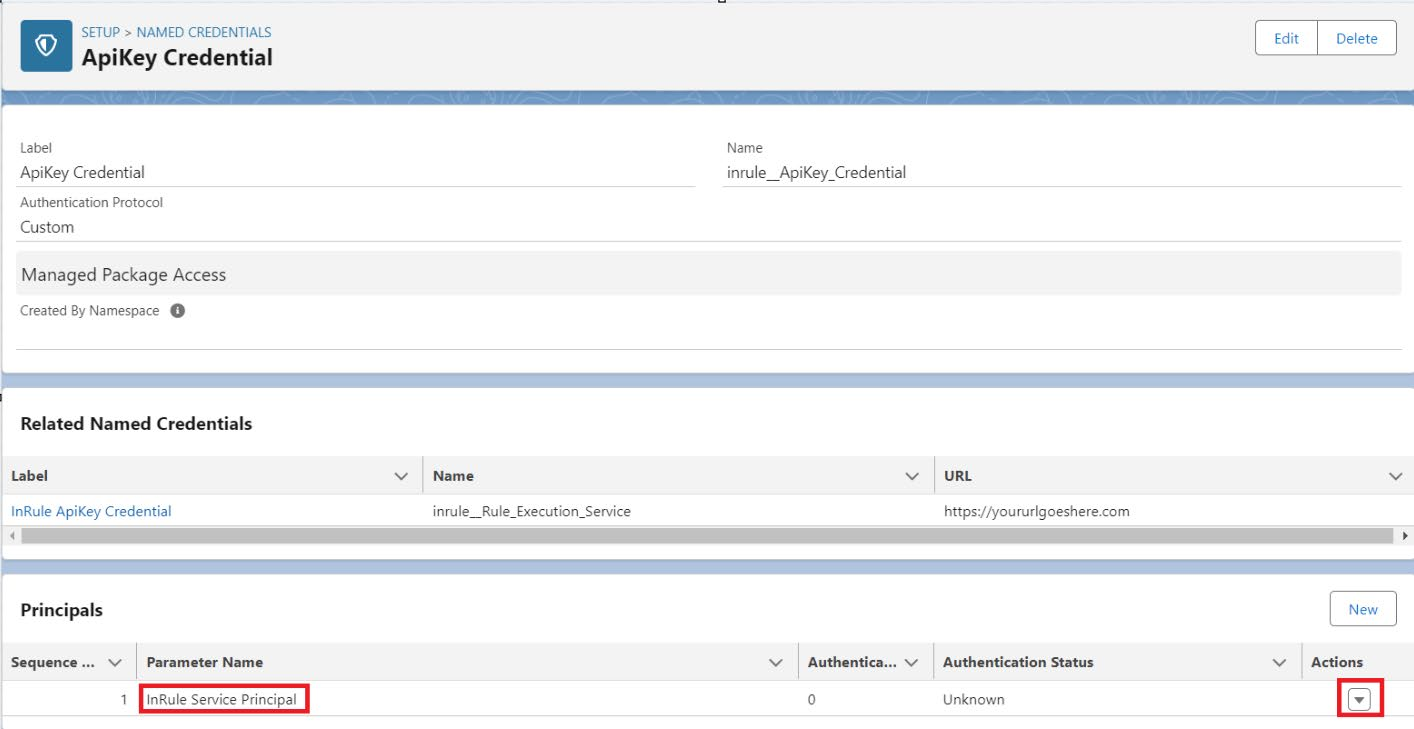Image resolution: width=1414 pixels, height=729 pixels.
Task: Click the Created By Namespace label
Action: pyautogui.click(x=90, y=311)
